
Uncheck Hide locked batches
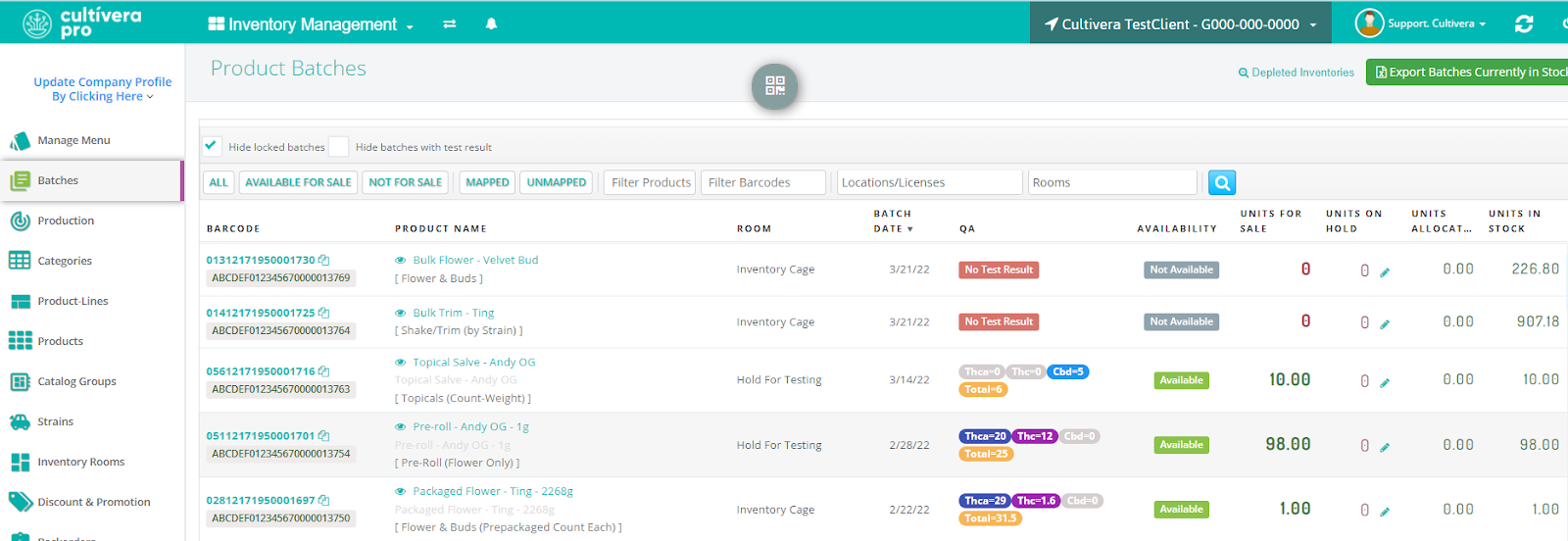[211, 146]
